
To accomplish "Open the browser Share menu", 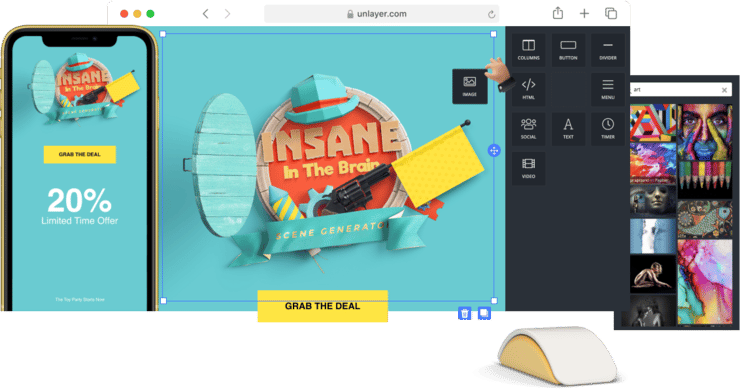I will [558, 13].
